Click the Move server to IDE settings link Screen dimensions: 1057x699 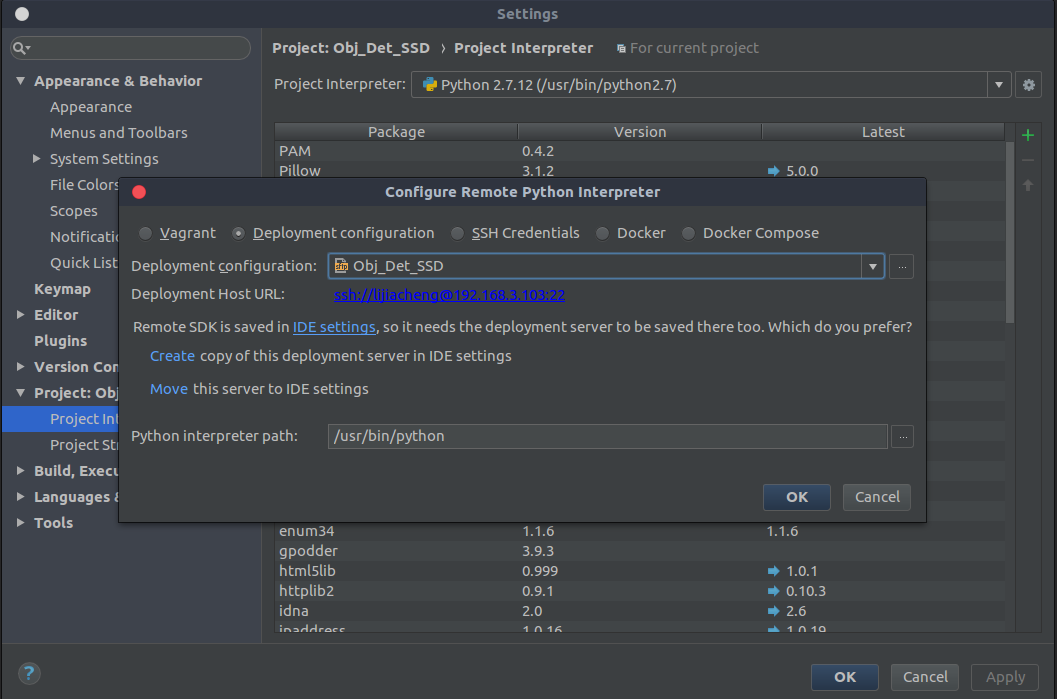pyautogui.click(x=169, y=389)
